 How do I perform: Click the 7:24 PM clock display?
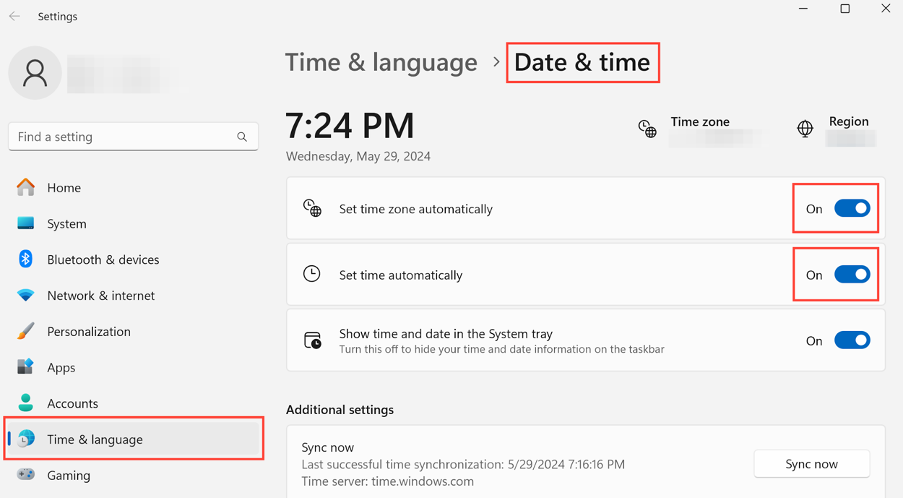[350, 126]
